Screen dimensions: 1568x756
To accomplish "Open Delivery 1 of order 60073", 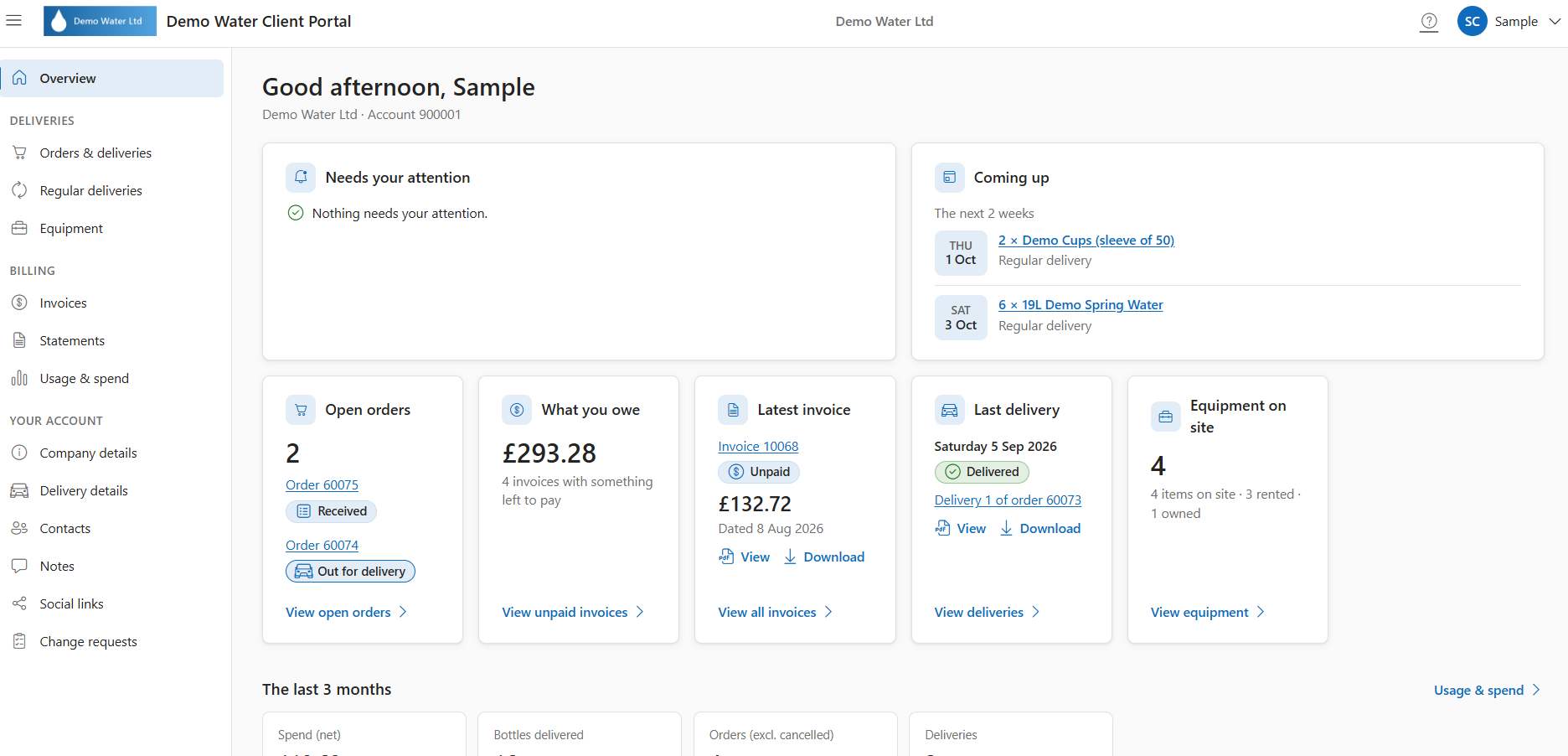I will [x=1008, y=500].
